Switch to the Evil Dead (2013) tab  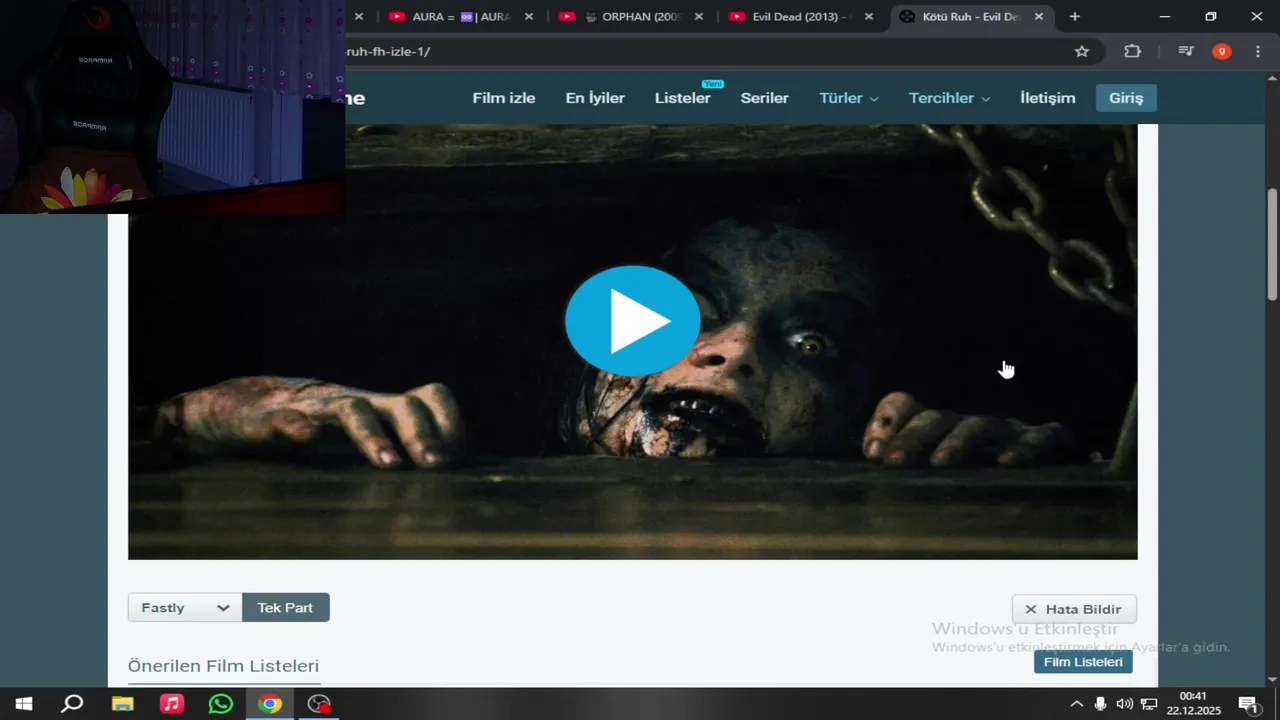[x=800, y=17]
